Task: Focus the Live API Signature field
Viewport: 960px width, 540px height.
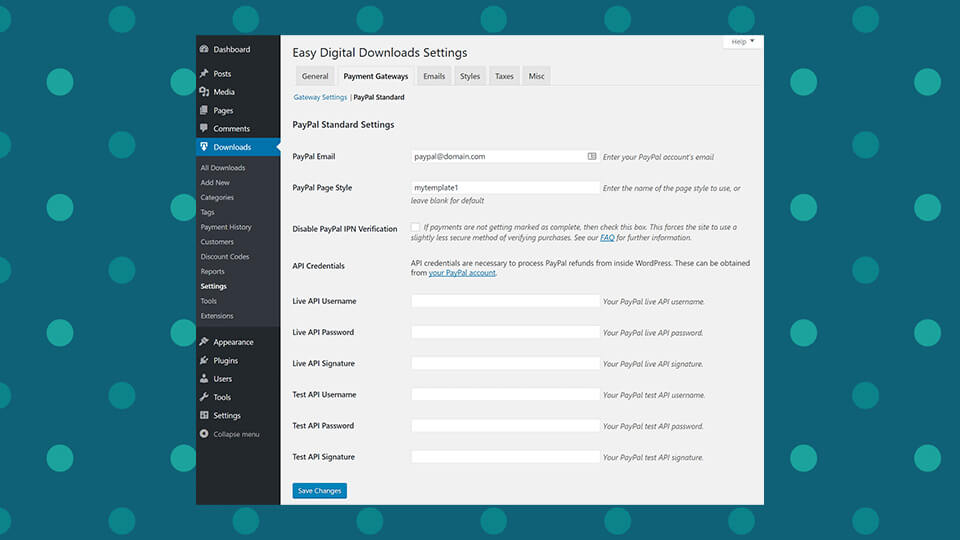Action: (x=505, y=363)
